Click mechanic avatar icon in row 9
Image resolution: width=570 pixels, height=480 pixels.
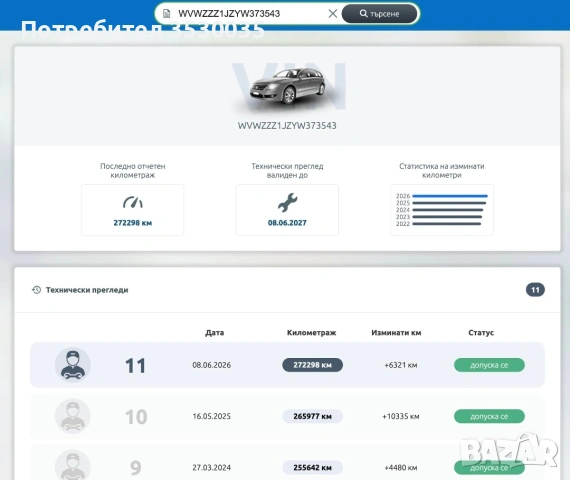click(x=73, y=465)
